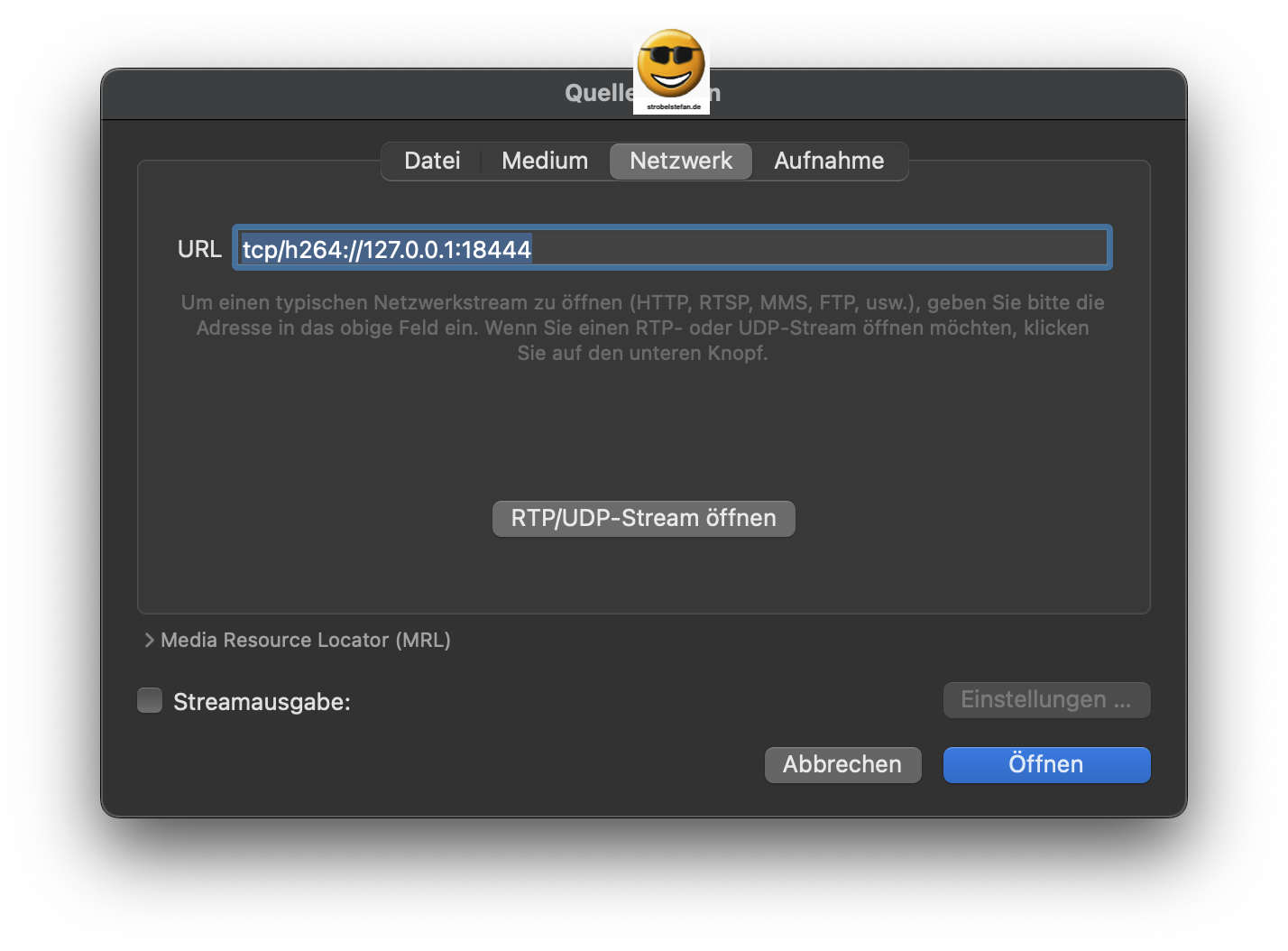This screenshot has width=1288, height=951.
Task: Click inside the URL input field
Action: click(x=672, y=247)
